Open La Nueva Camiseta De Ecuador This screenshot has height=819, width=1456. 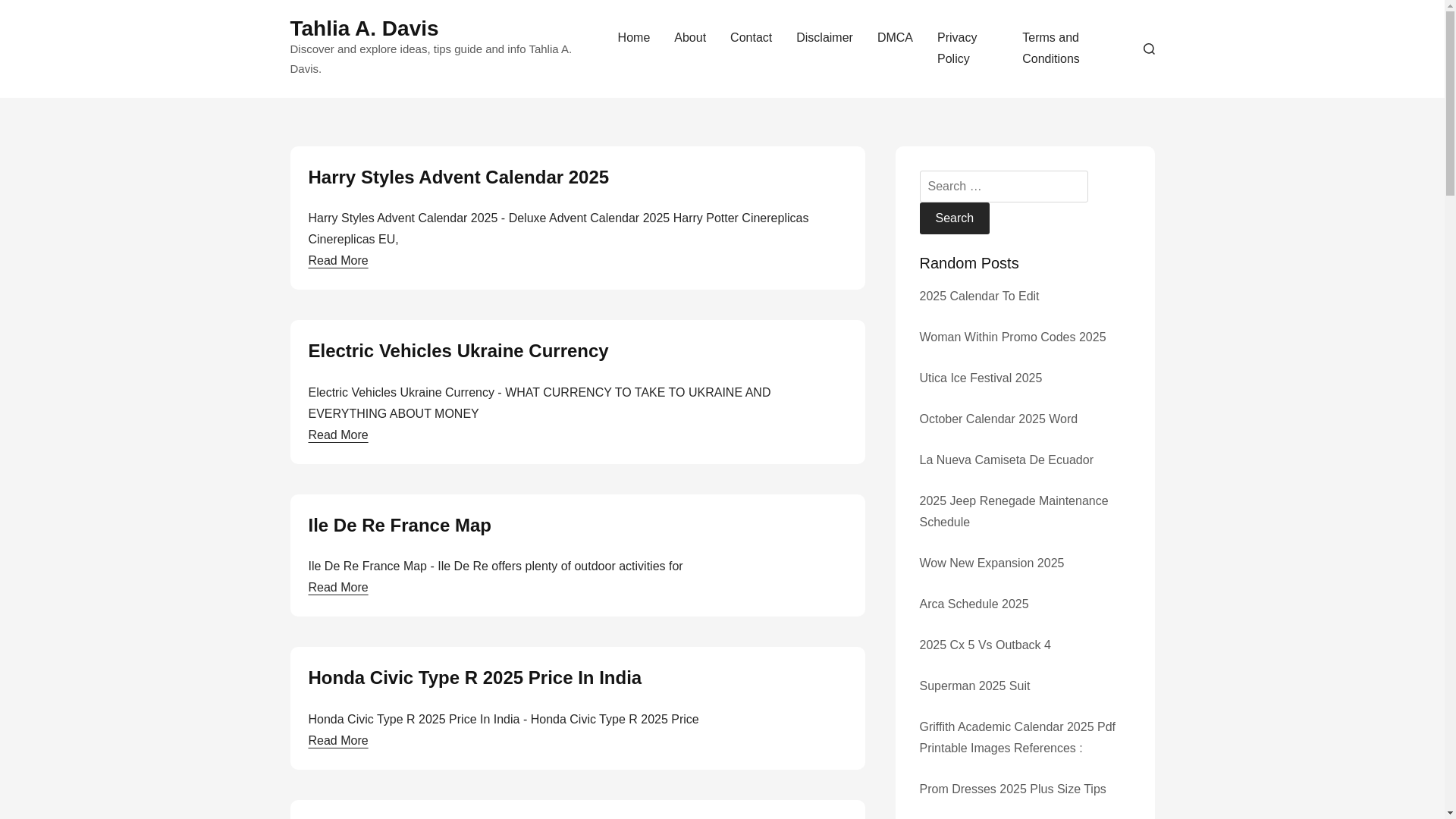(1006, 460)
